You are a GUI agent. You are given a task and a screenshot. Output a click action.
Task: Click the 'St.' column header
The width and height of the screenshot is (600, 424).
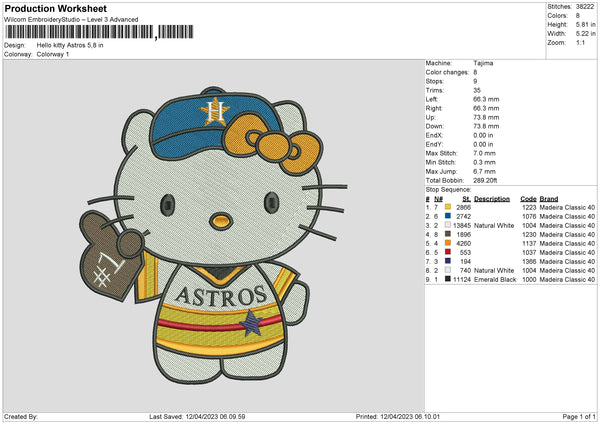pos(466,199)
